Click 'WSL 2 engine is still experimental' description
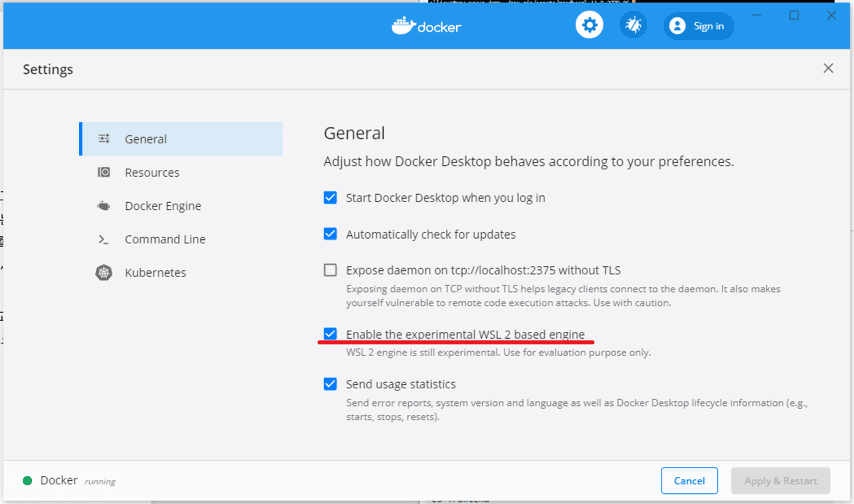Screen dimensions: 854x504 [498, 353]
